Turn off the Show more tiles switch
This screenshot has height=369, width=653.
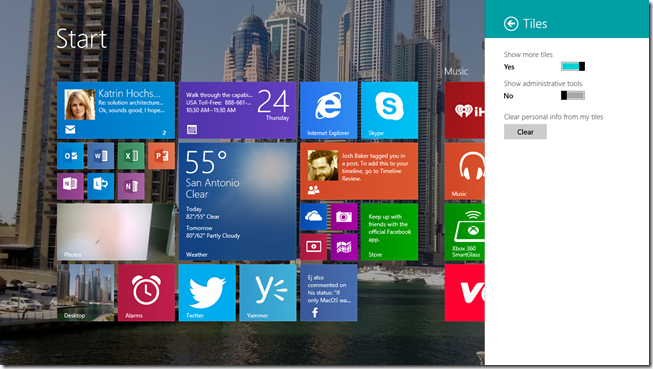pos(573,66)
